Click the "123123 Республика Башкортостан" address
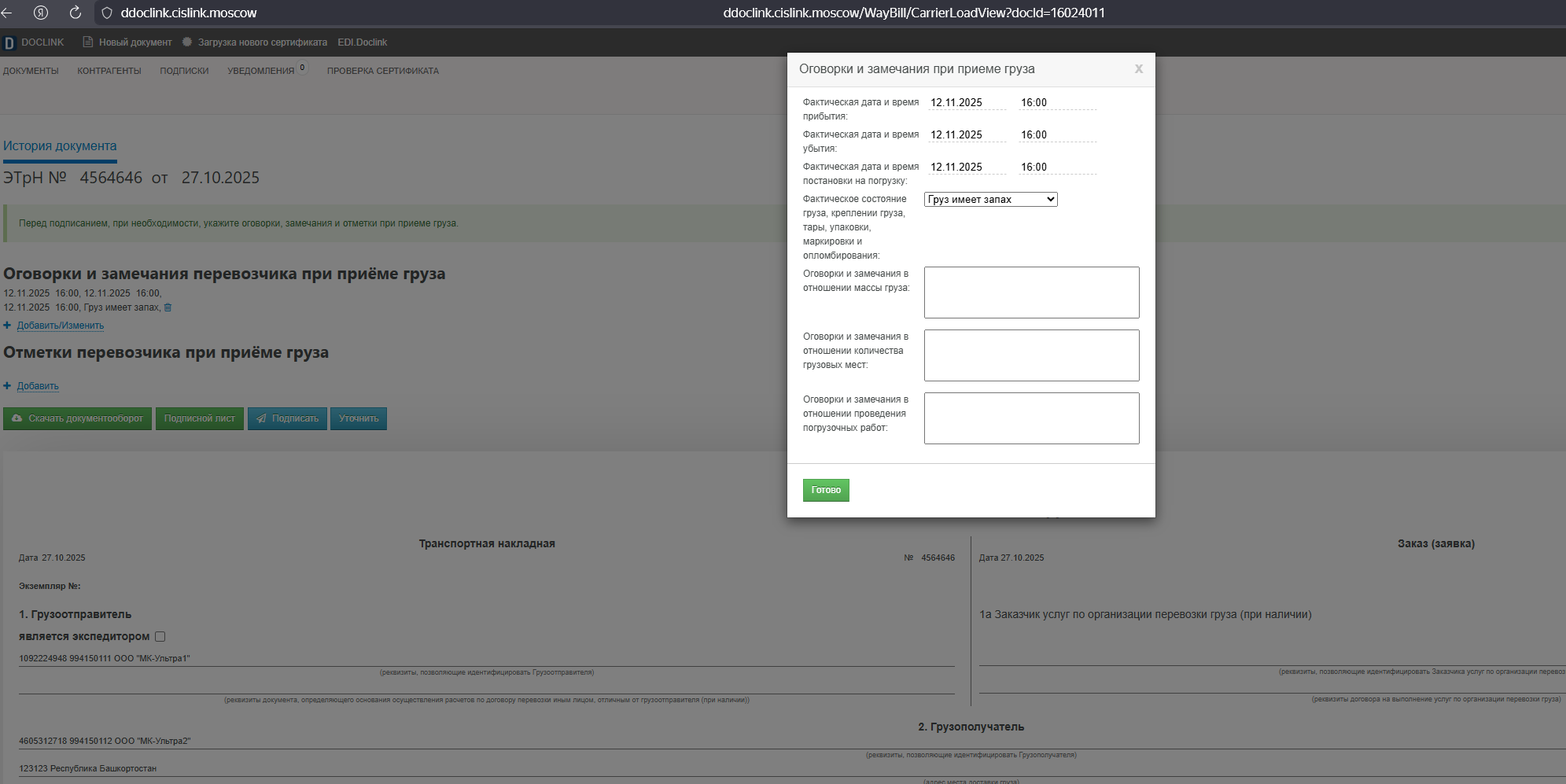Image resolution: width=1566 pixels, height=784 pixels. tap(87, 769)
